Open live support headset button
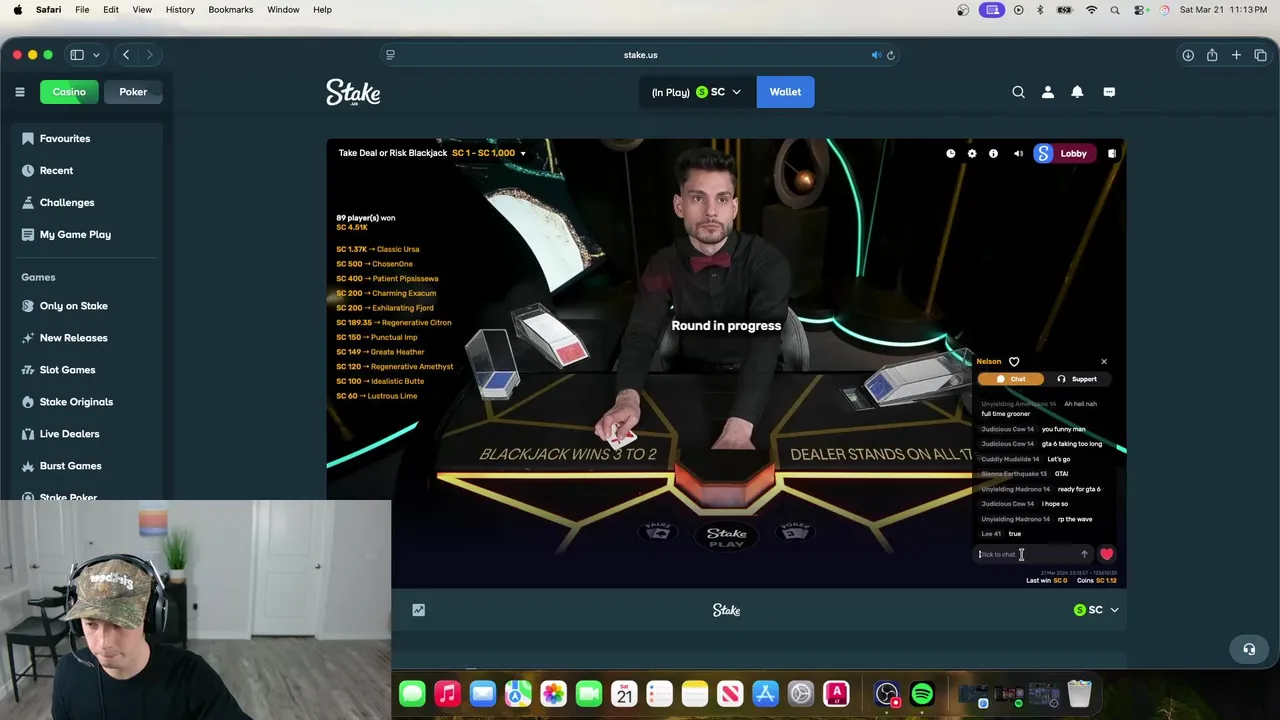 click(x=1249, y=649)
